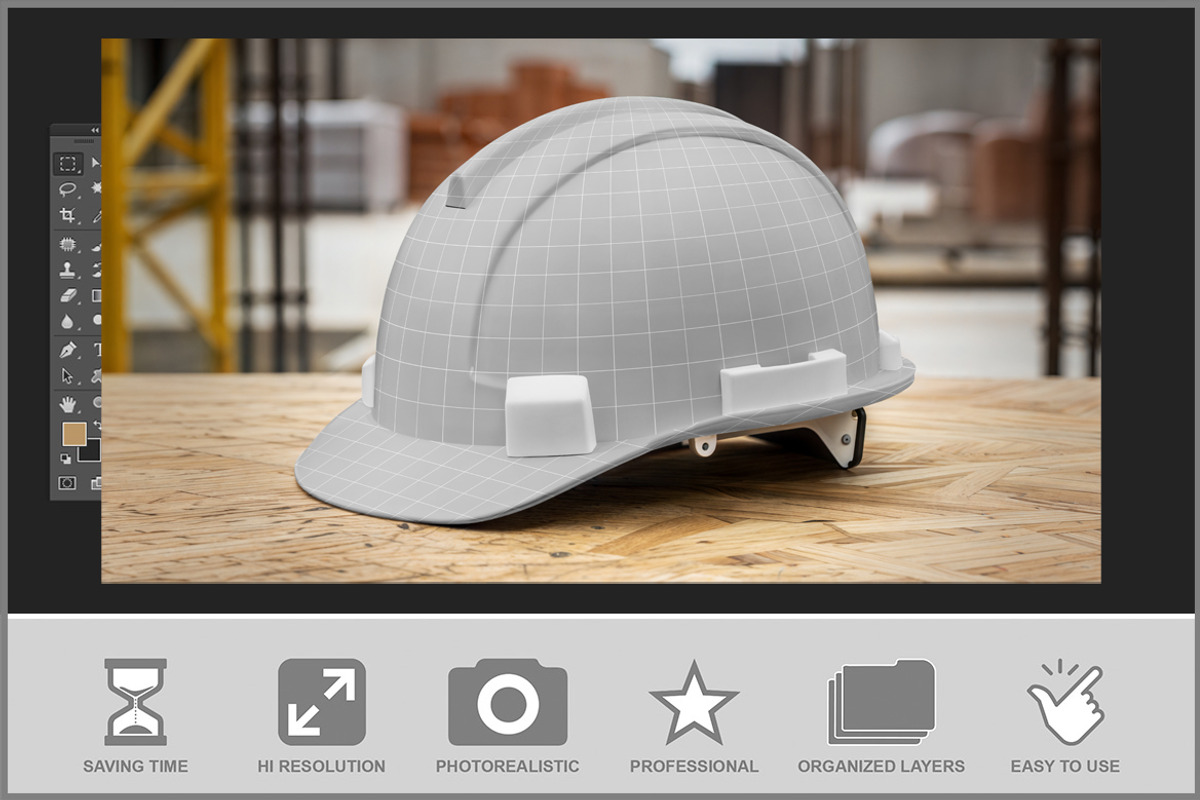
Task: Select the Pen tool
Action: pos(68,350)
